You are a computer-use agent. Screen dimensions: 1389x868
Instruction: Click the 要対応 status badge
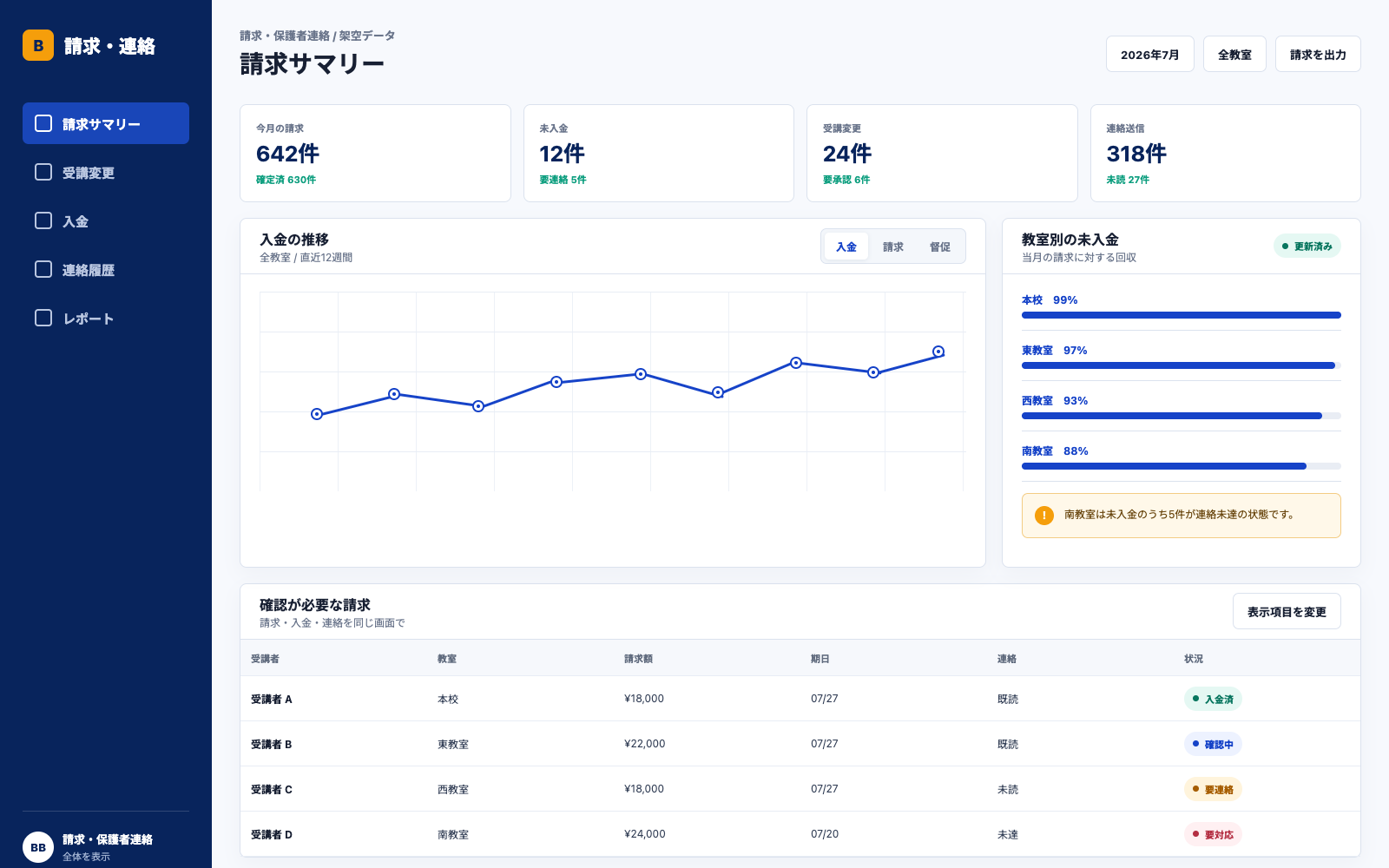pyautogui.click(x=1213, y=834)
